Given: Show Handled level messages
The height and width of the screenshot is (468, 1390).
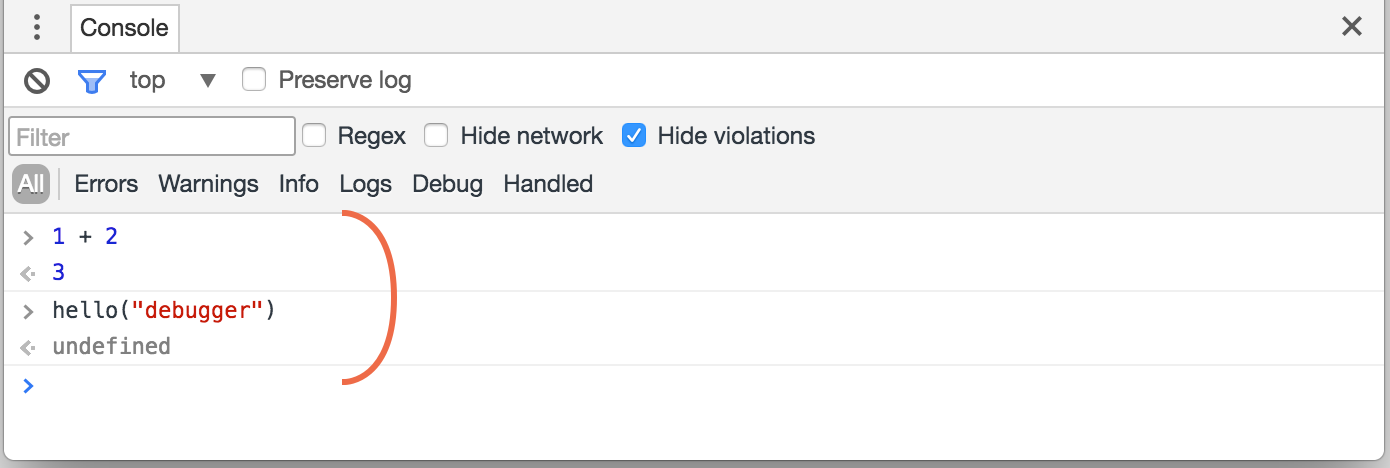Looking at the screenshot, I should [548, 184].
